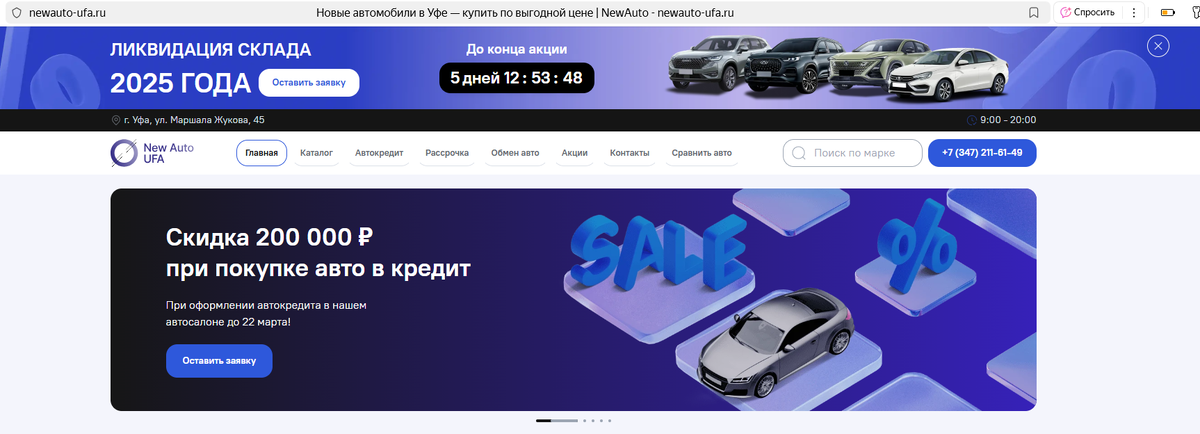Open the browser three-dot menu

coord(1133,13)
